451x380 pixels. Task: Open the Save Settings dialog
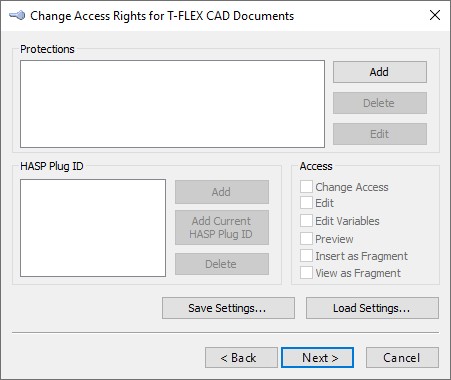[228, 308]
